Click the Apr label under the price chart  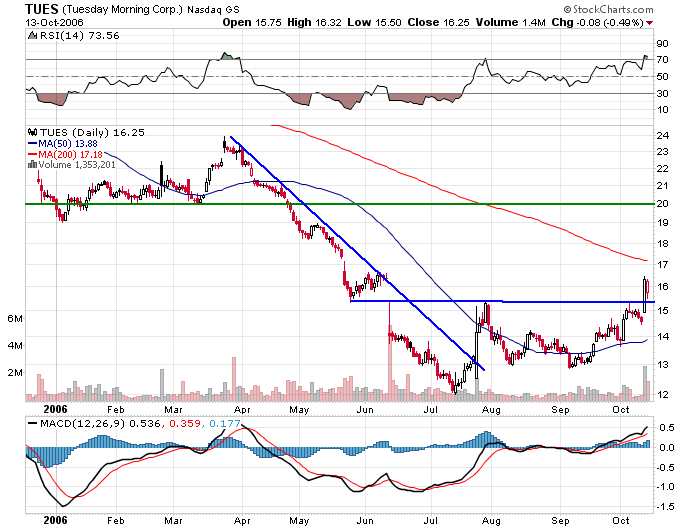(242, 410)
